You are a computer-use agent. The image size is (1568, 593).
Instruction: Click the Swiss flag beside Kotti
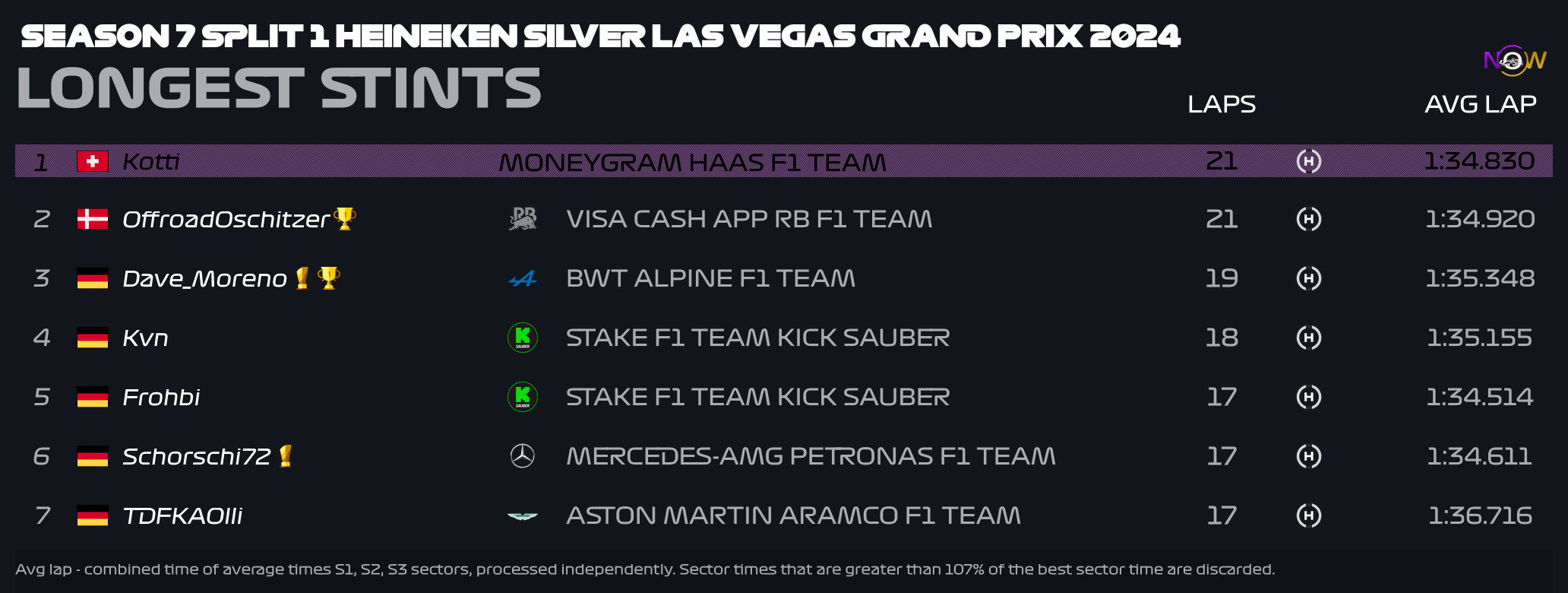pos(93,161)
